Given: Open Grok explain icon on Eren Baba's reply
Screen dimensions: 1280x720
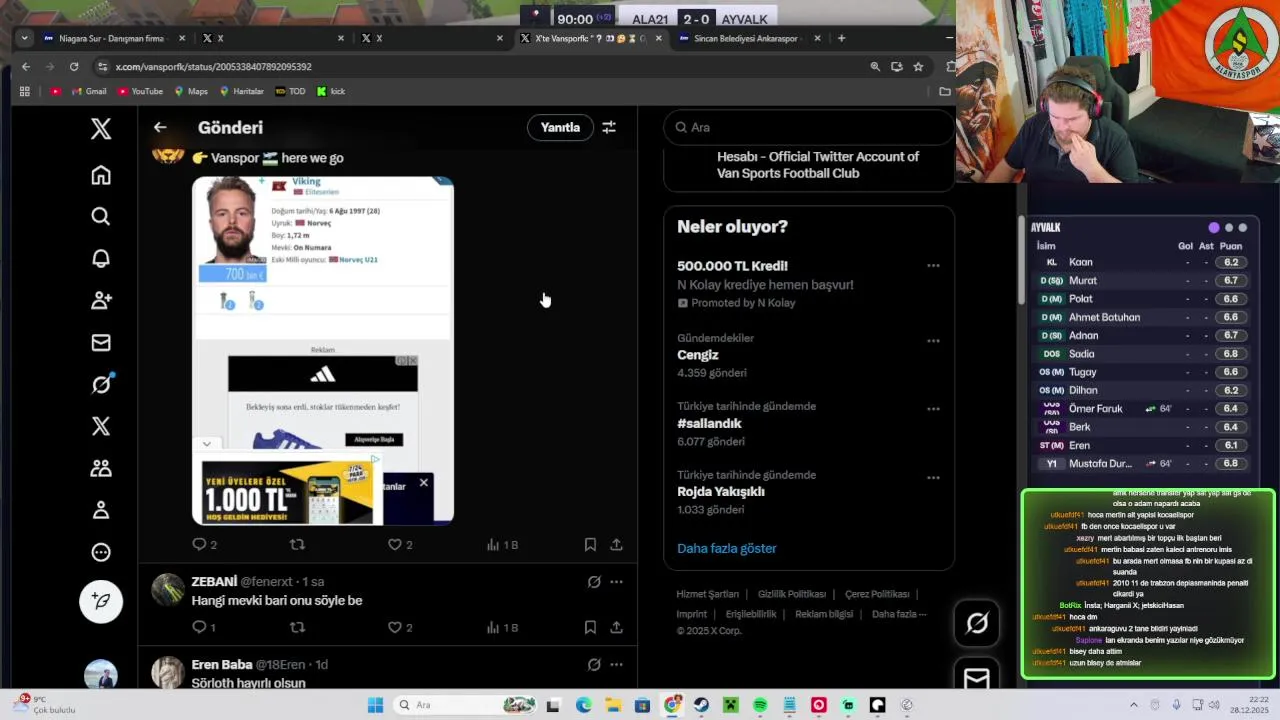Looking at the screenshot, I should [594, 665].
